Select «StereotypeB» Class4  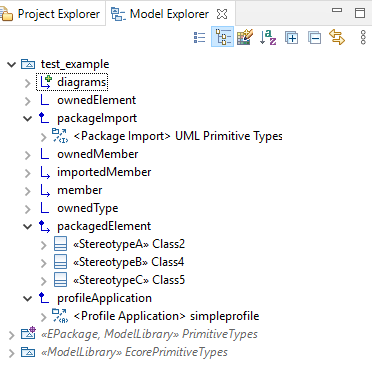(x=129, y=262)
